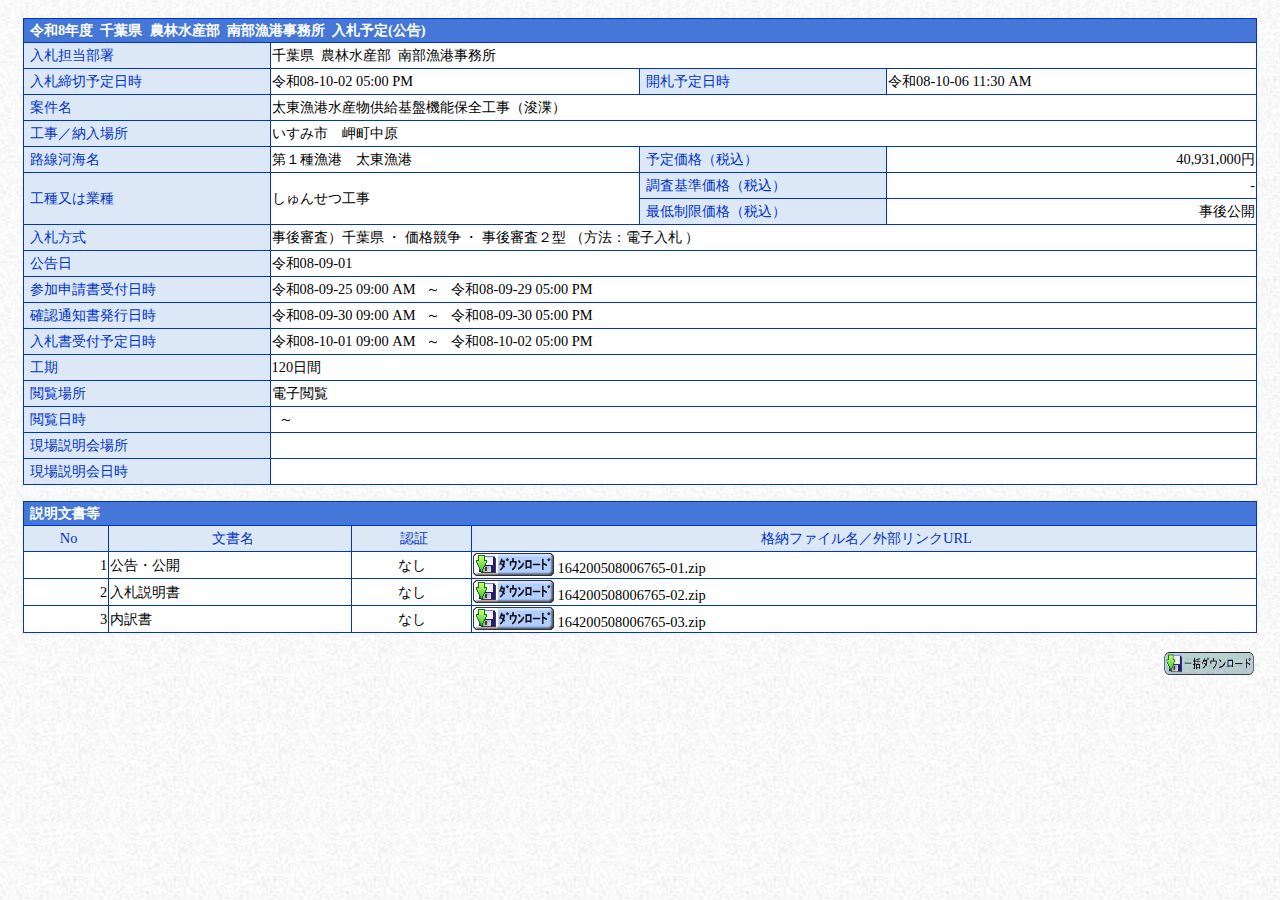Click the location value いすみ市 岬町中原
This screenshot has width=1280, height=900.
(335, 133)
